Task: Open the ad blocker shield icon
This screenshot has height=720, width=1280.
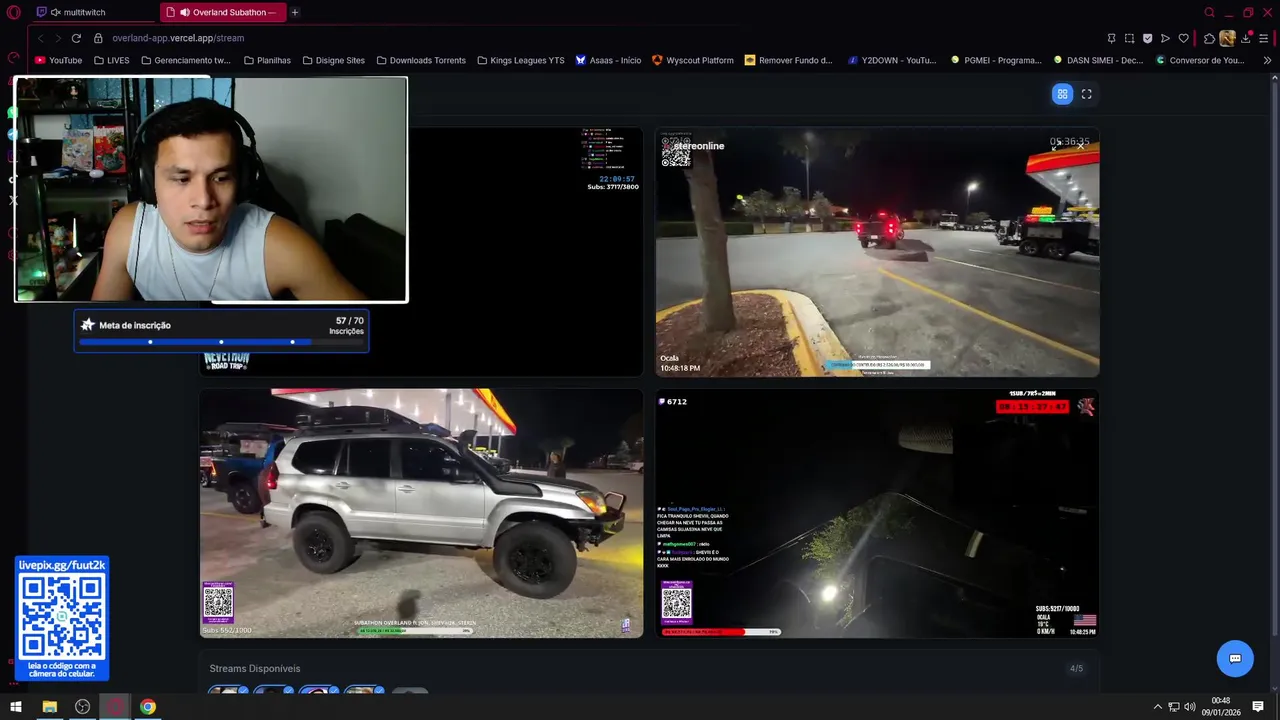Action: coord(1147,38)
